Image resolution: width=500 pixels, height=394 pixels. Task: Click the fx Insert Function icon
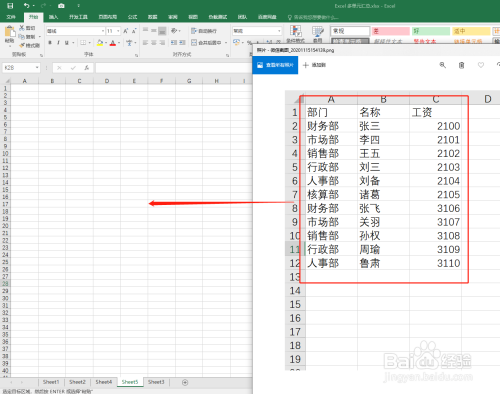(87, 68)
